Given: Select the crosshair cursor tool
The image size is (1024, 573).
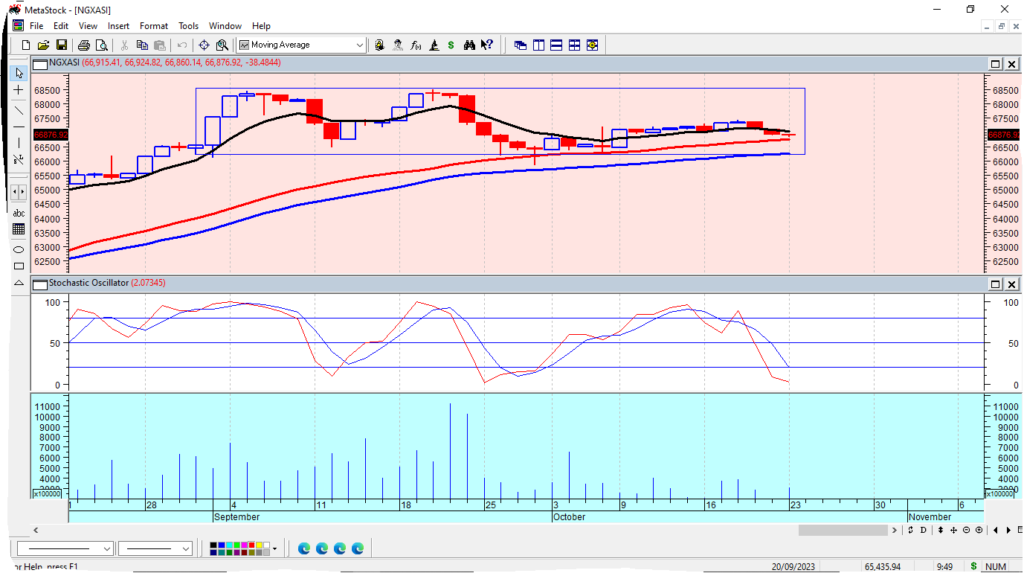Looking at the screenshot, I should pos(18,90).
